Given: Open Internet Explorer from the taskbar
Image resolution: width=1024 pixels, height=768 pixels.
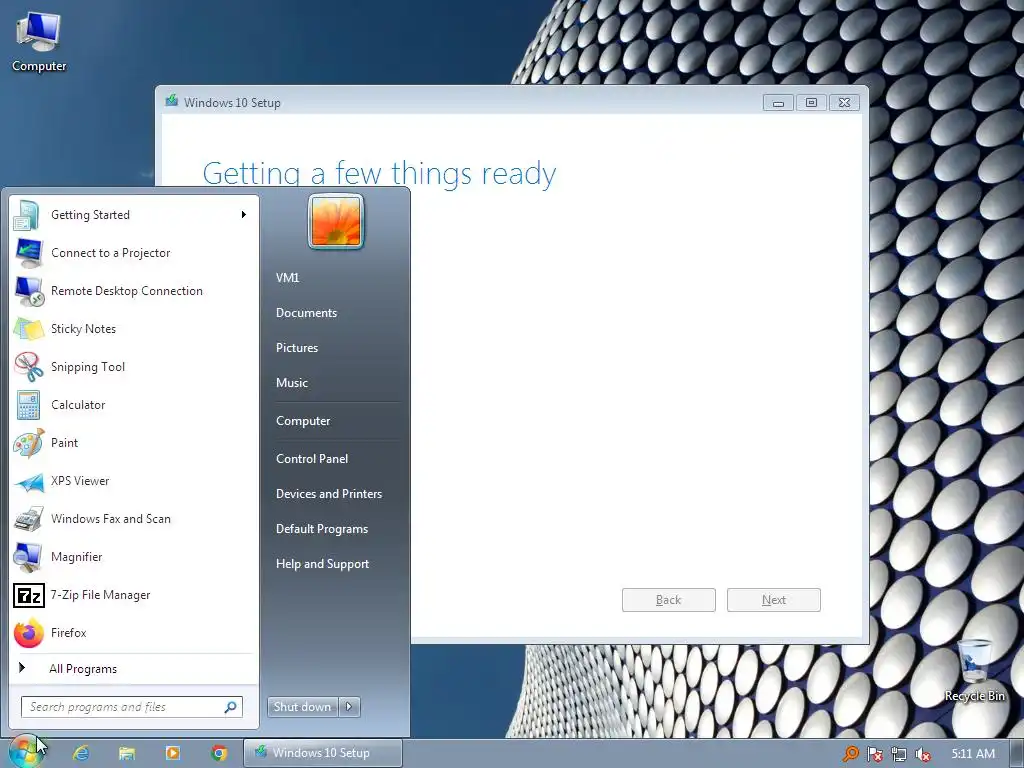Looking at the screenshot, I should 81,753.
